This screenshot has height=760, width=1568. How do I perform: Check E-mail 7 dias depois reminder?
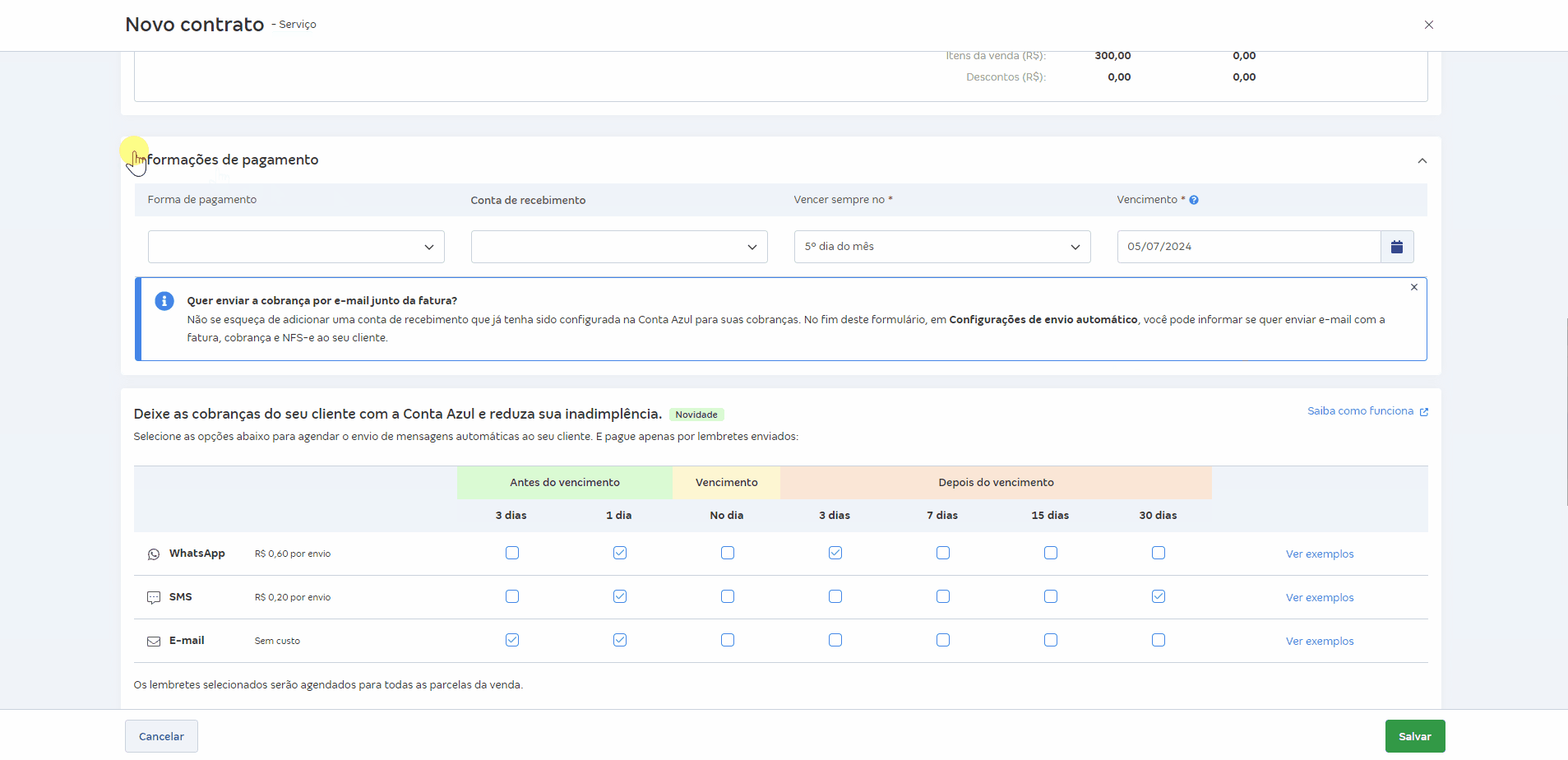(x=943, y=640)
